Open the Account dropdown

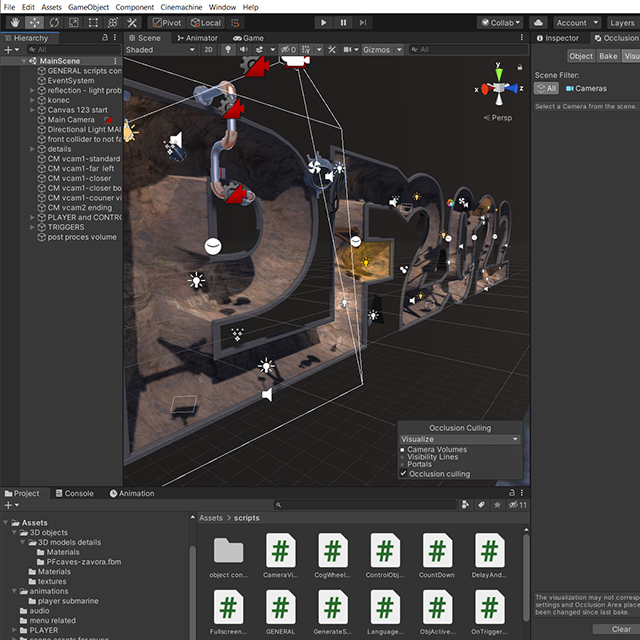pyautogui.click(x=577, y=23)
